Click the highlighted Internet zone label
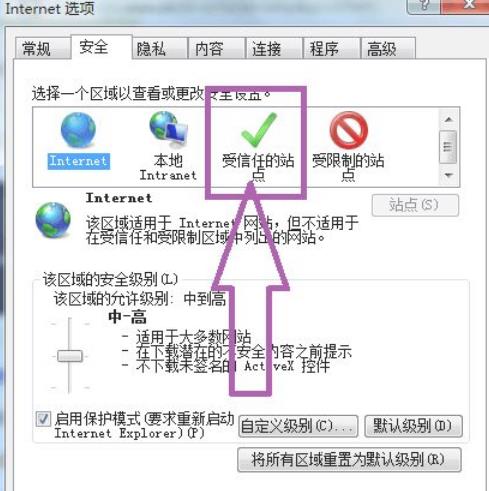489x491 pixels. pyautogui.click(x=79, y=161)
